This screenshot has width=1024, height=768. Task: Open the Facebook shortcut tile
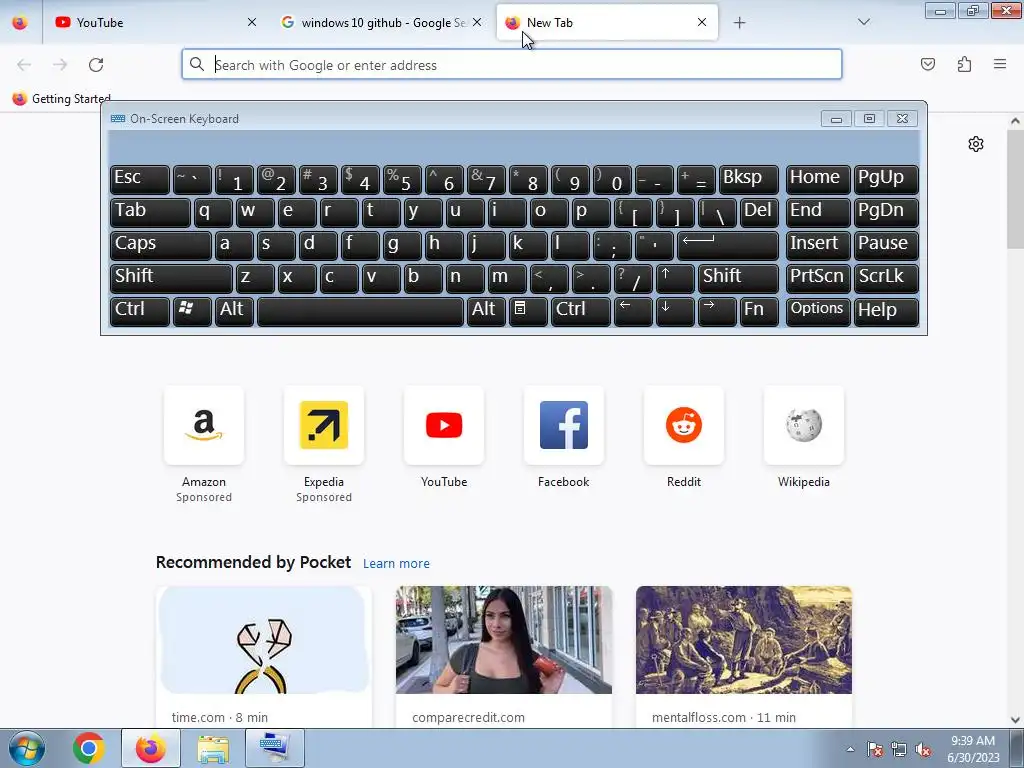[x=564, y=425]
